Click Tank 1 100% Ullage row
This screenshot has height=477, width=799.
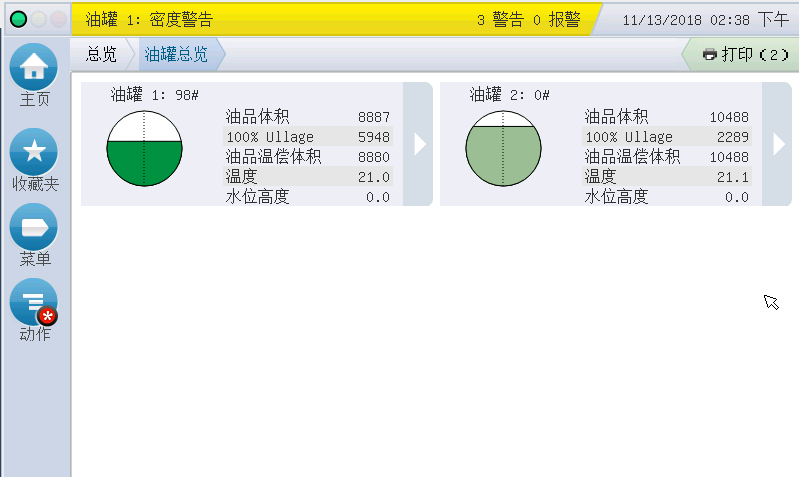pyautogui.click(x=307, y=136)
